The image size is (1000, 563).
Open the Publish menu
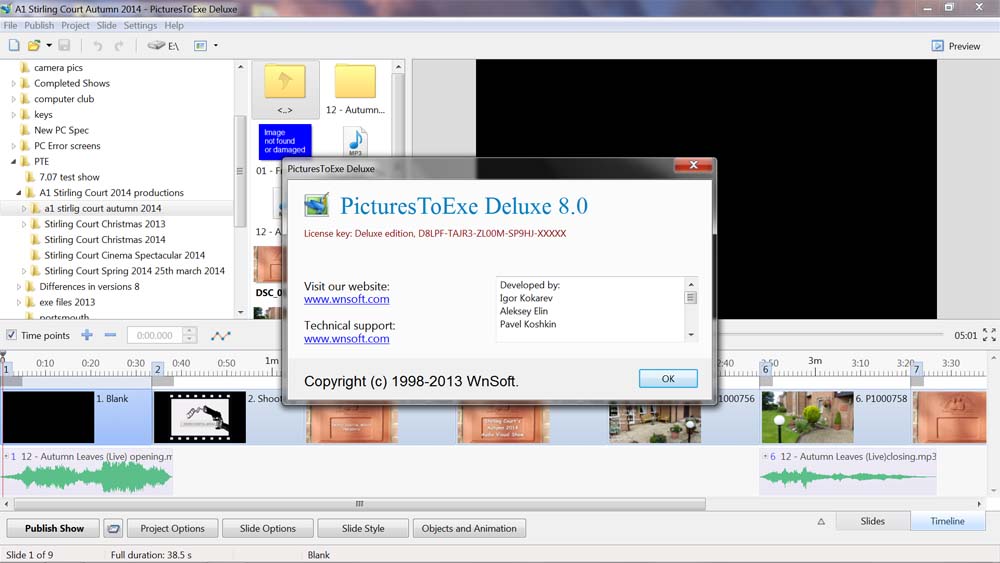coord(39,26)
